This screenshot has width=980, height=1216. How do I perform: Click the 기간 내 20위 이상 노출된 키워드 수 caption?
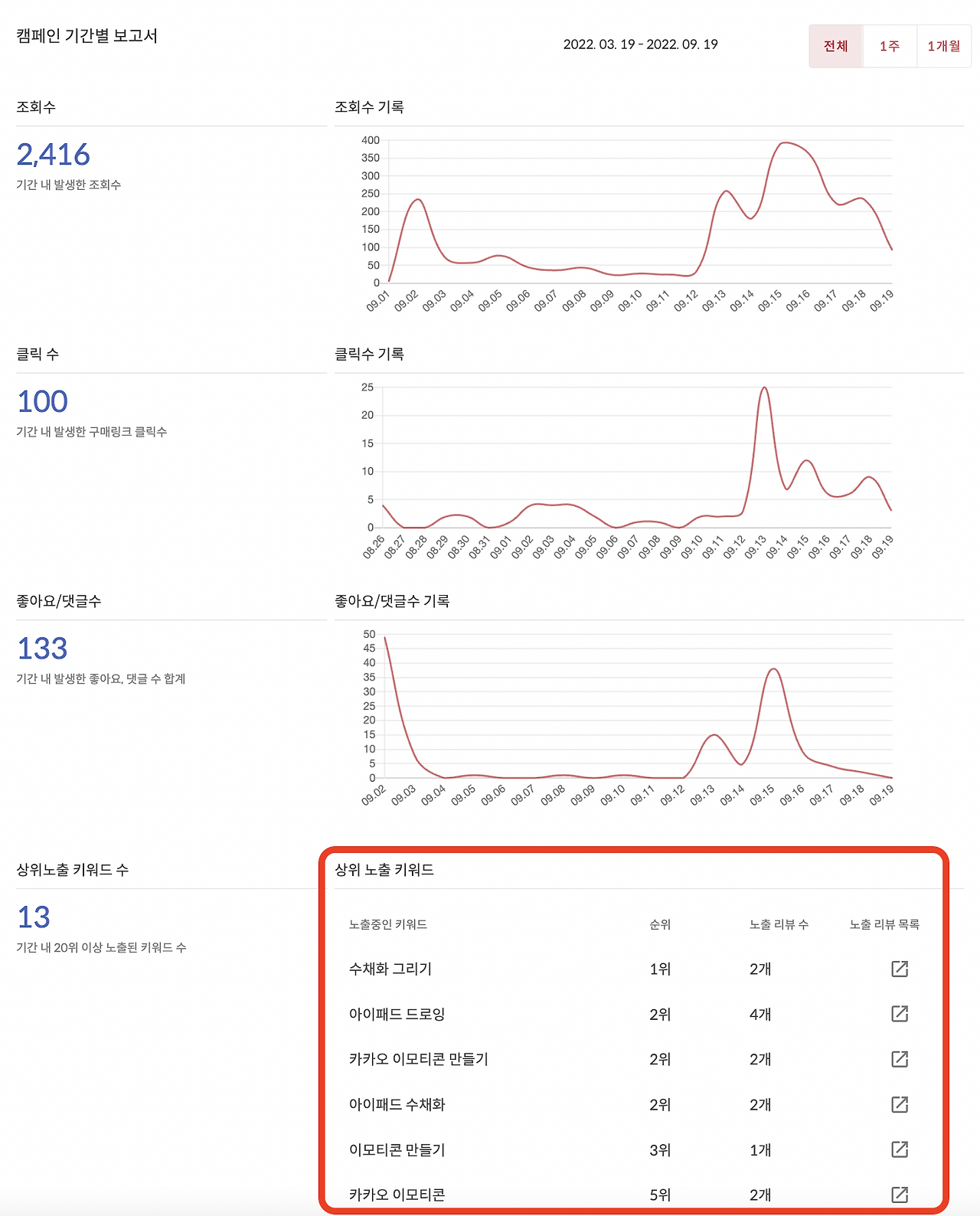[101, 947]
